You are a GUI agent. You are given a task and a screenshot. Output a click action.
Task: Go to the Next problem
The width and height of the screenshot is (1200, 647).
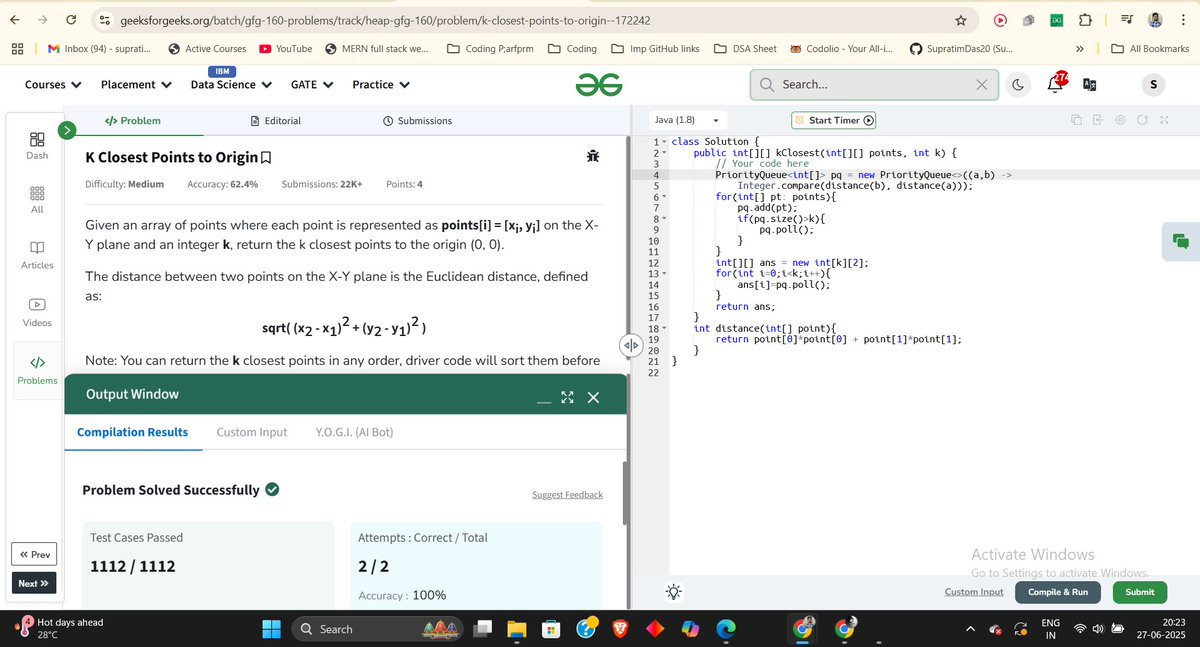click(34, 583)
